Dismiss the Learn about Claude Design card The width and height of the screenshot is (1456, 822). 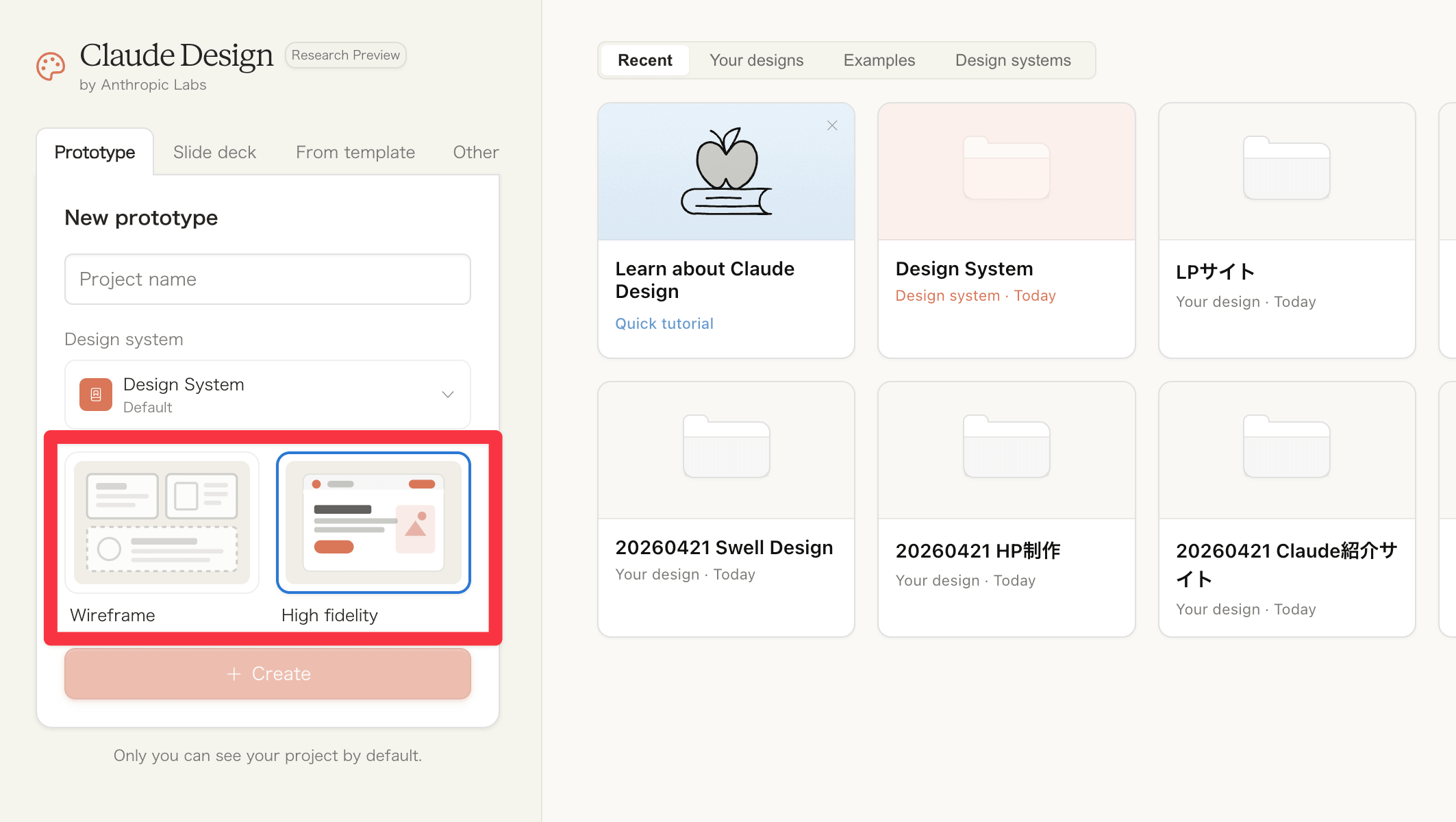(x=832, y=125)
